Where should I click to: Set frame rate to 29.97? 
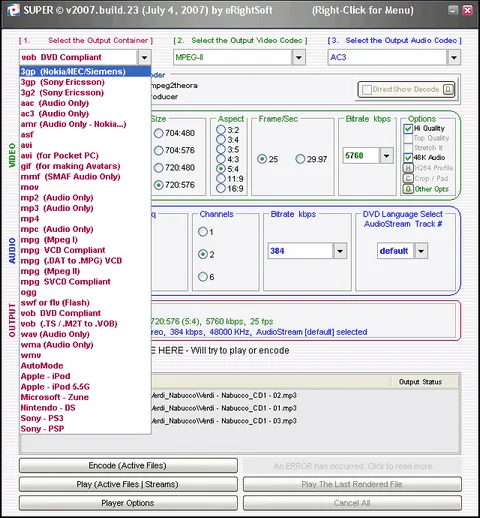[x=300, y=159]
